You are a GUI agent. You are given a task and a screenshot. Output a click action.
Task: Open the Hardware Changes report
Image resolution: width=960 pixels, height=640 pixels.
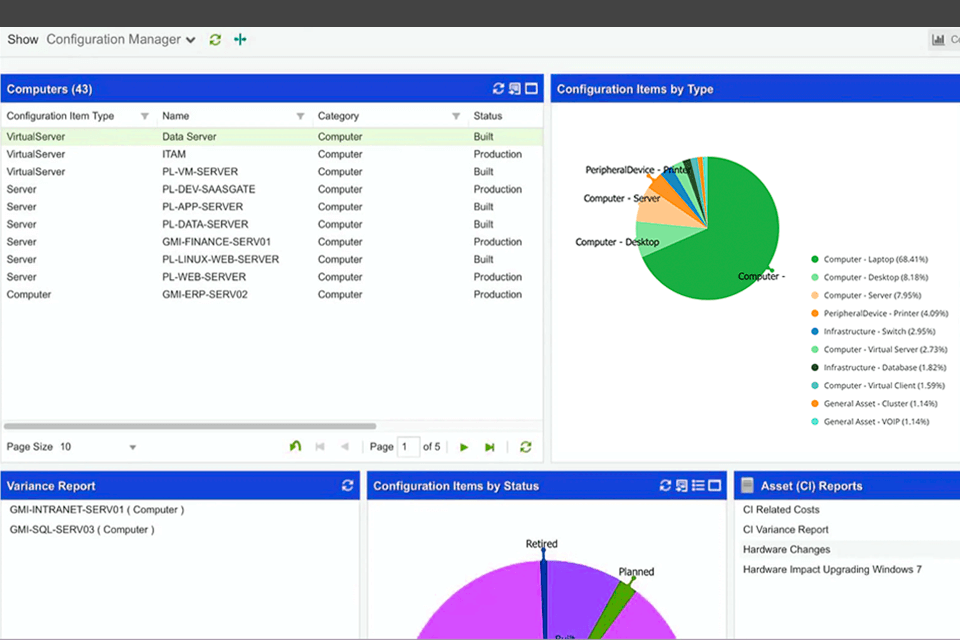(780, 549)
